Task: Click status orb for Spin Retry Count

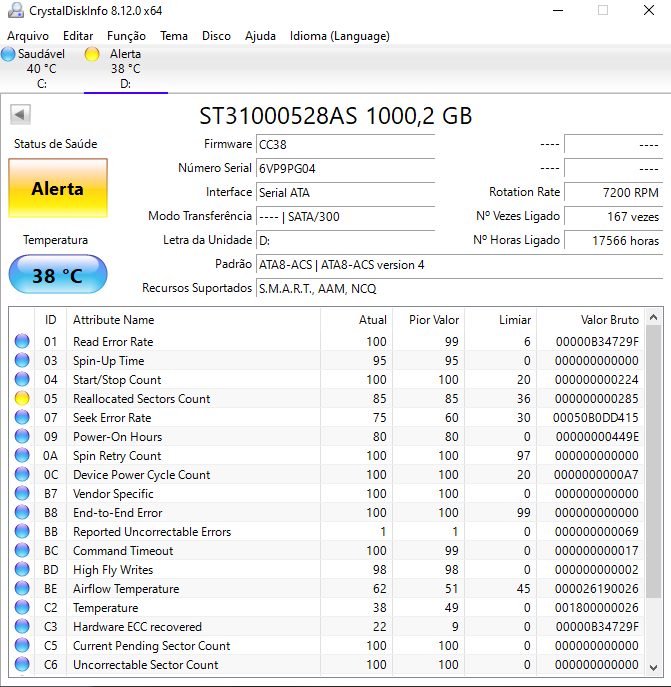Action: [x=22, y=455]
